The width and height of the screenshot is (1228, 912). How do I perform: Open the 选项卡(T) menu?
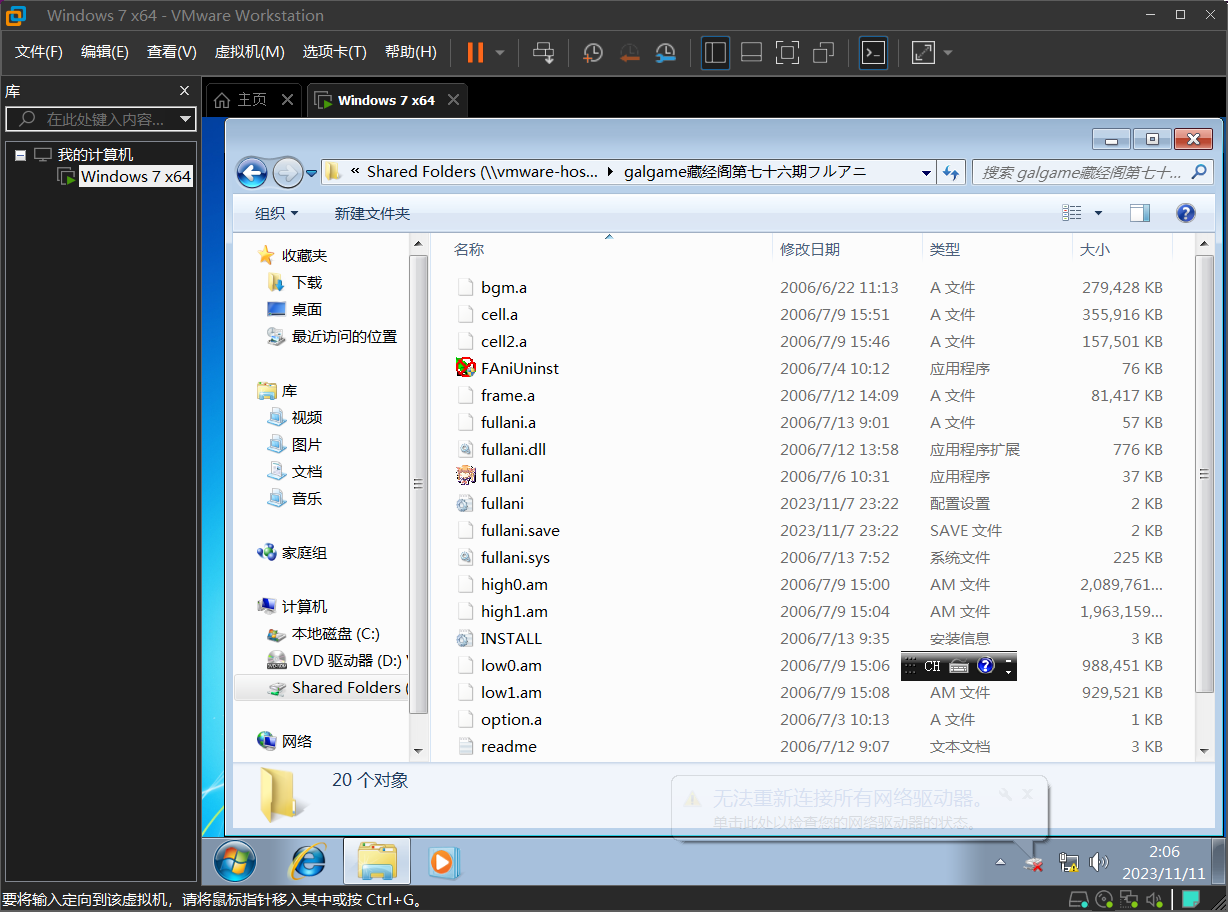(x=335, y=52)
